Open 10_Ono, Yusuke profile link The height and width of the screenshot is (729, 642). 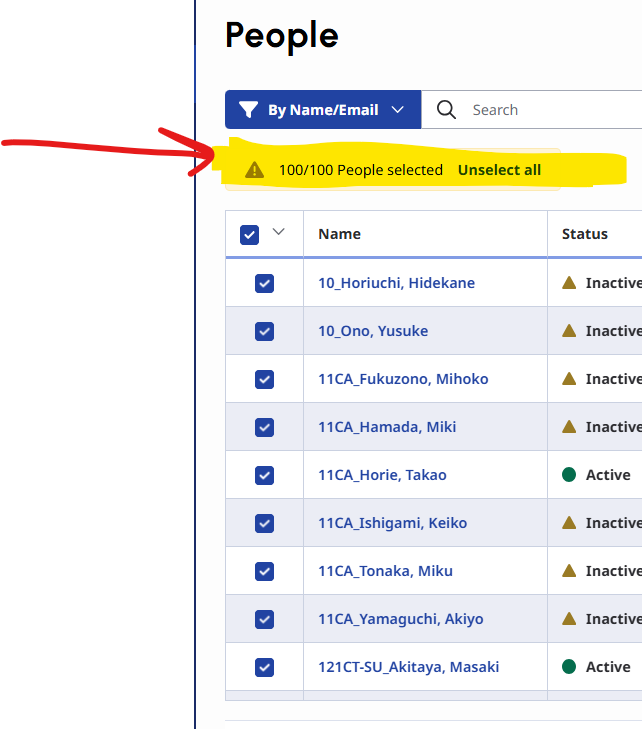click(373, 331)
